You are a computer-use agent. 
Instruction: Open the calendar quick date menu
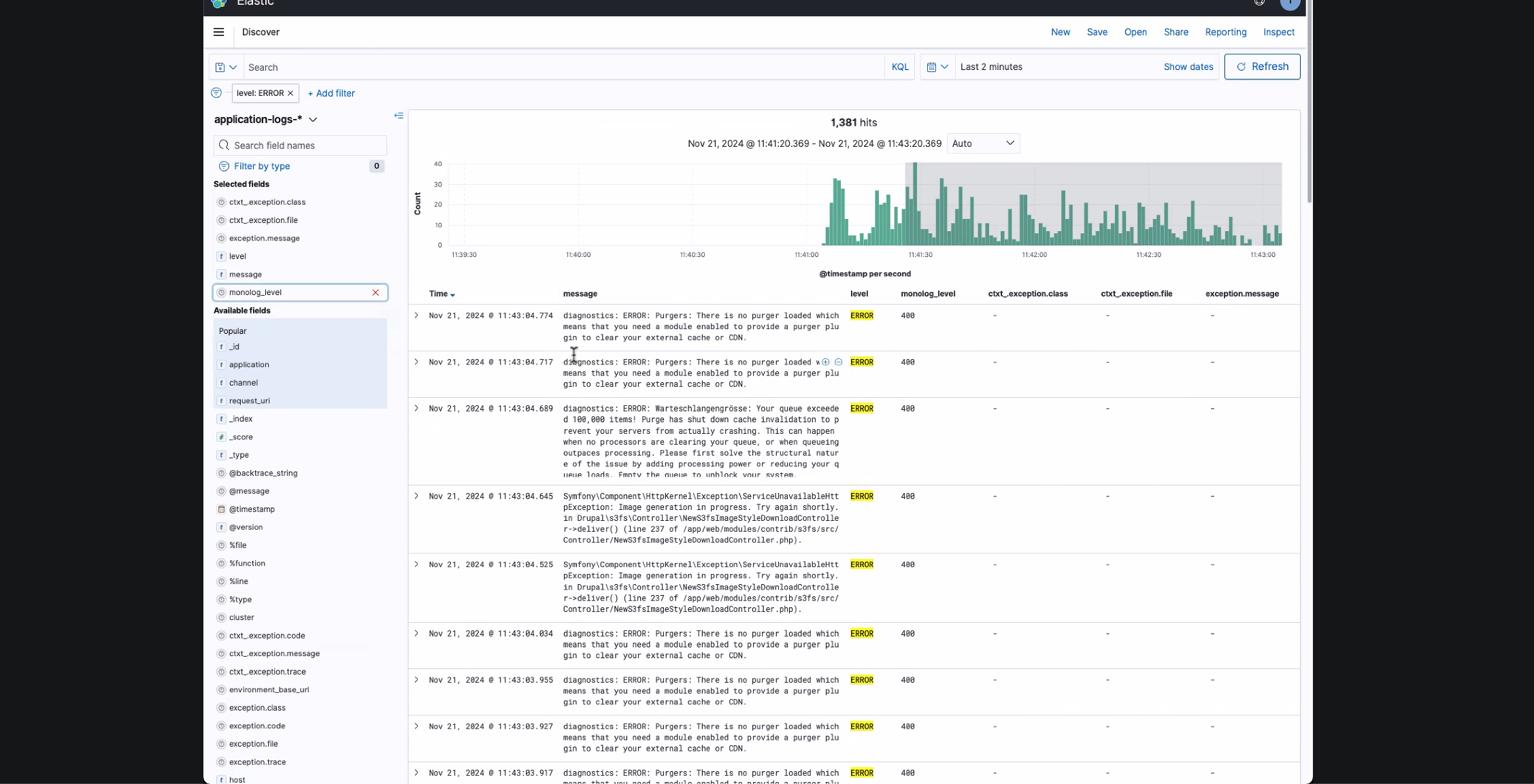(x=937, y=67)
